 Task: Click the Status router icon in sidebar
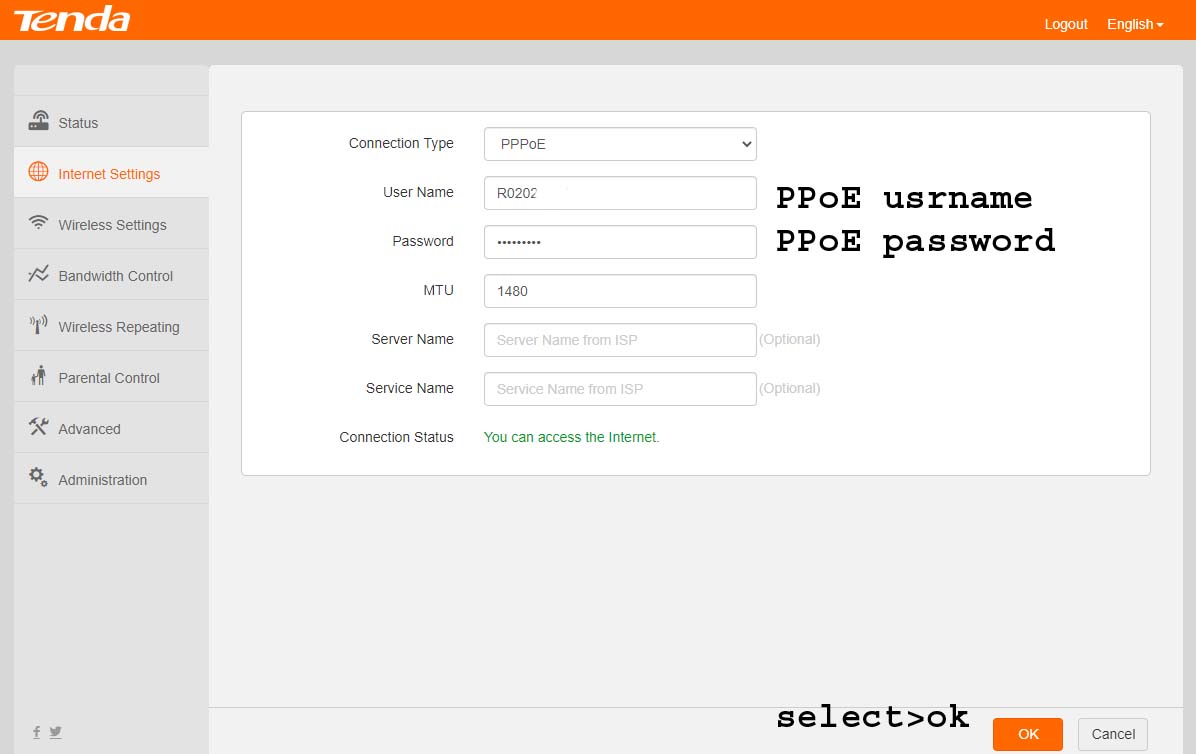pos(38,121)
